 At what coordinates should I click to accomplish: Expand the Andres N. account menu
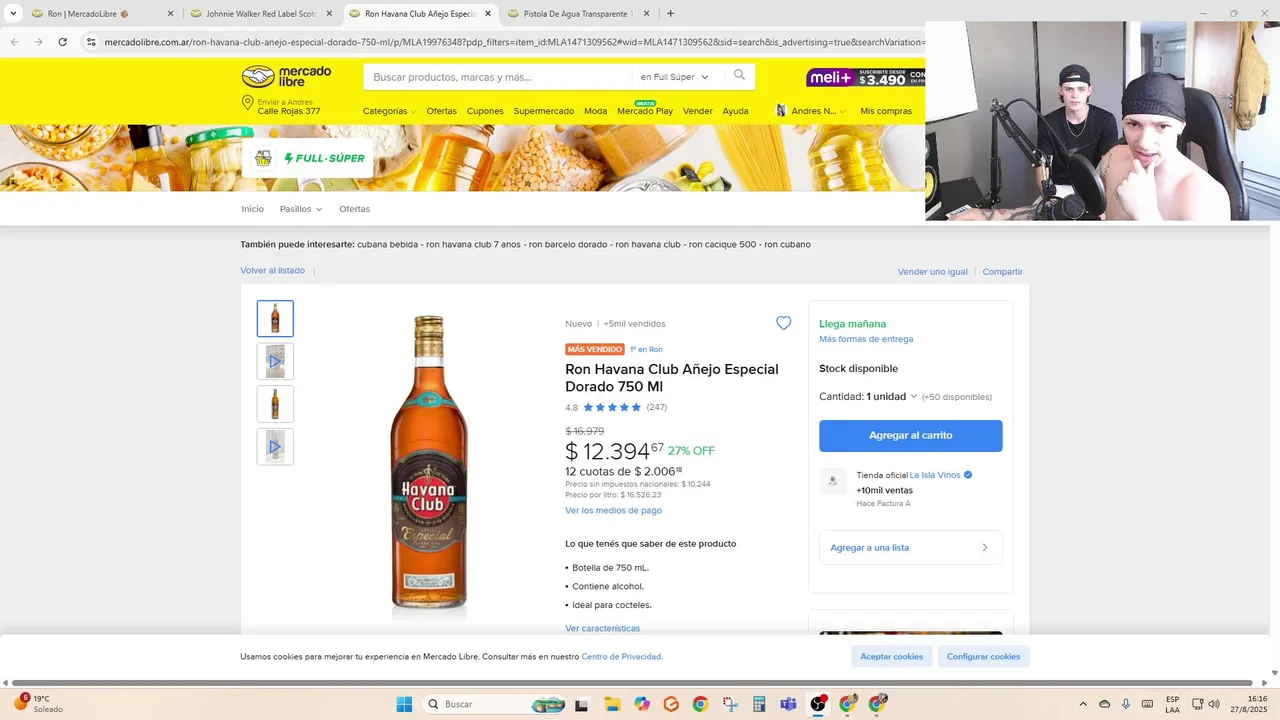click(818, 111)
